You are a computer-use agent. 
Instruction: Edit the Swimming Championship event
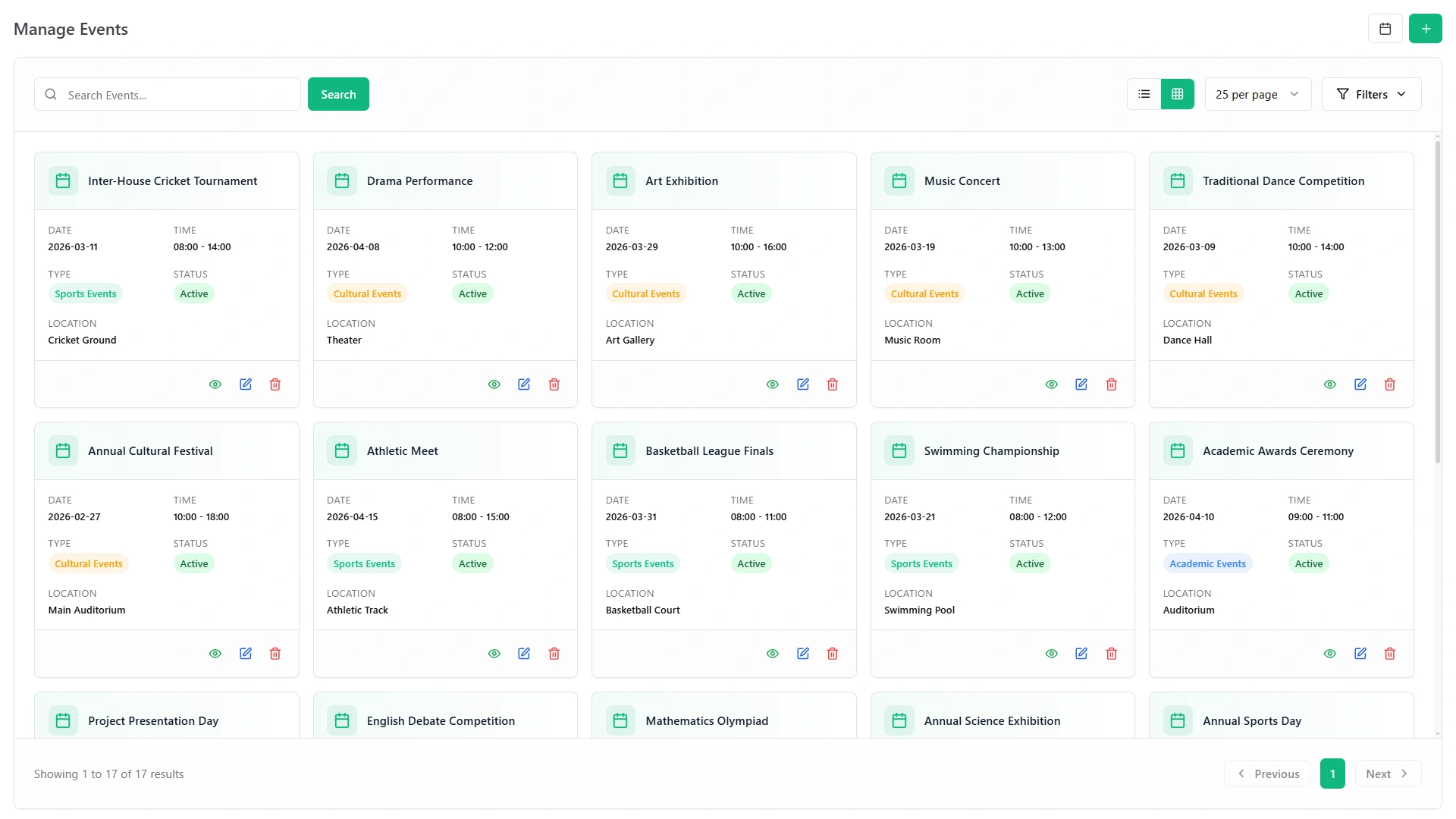(x=1081, y=654)
